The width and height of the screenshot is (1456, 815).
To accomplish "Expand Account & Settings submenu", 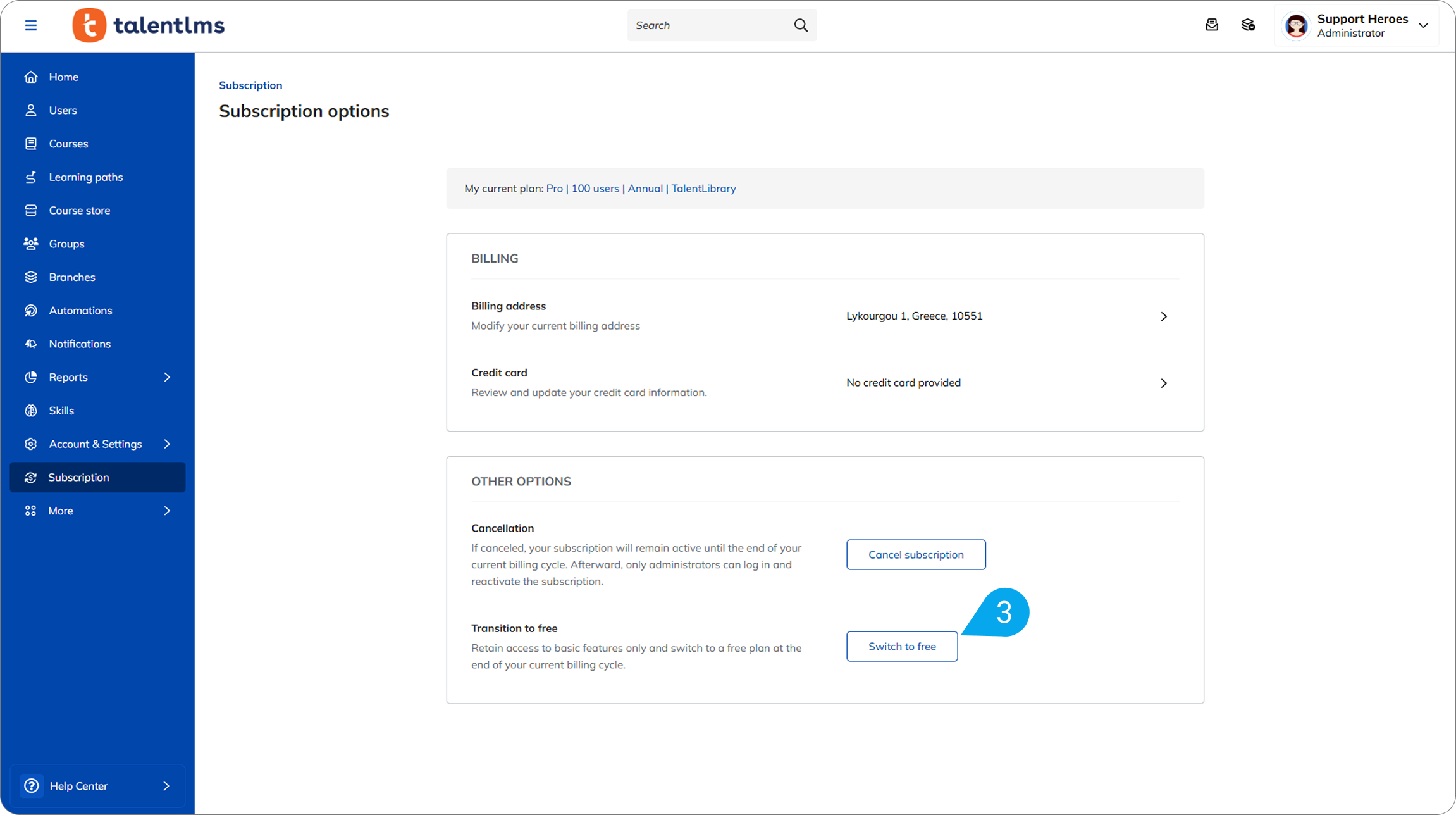I will click(x=167, y=444).
